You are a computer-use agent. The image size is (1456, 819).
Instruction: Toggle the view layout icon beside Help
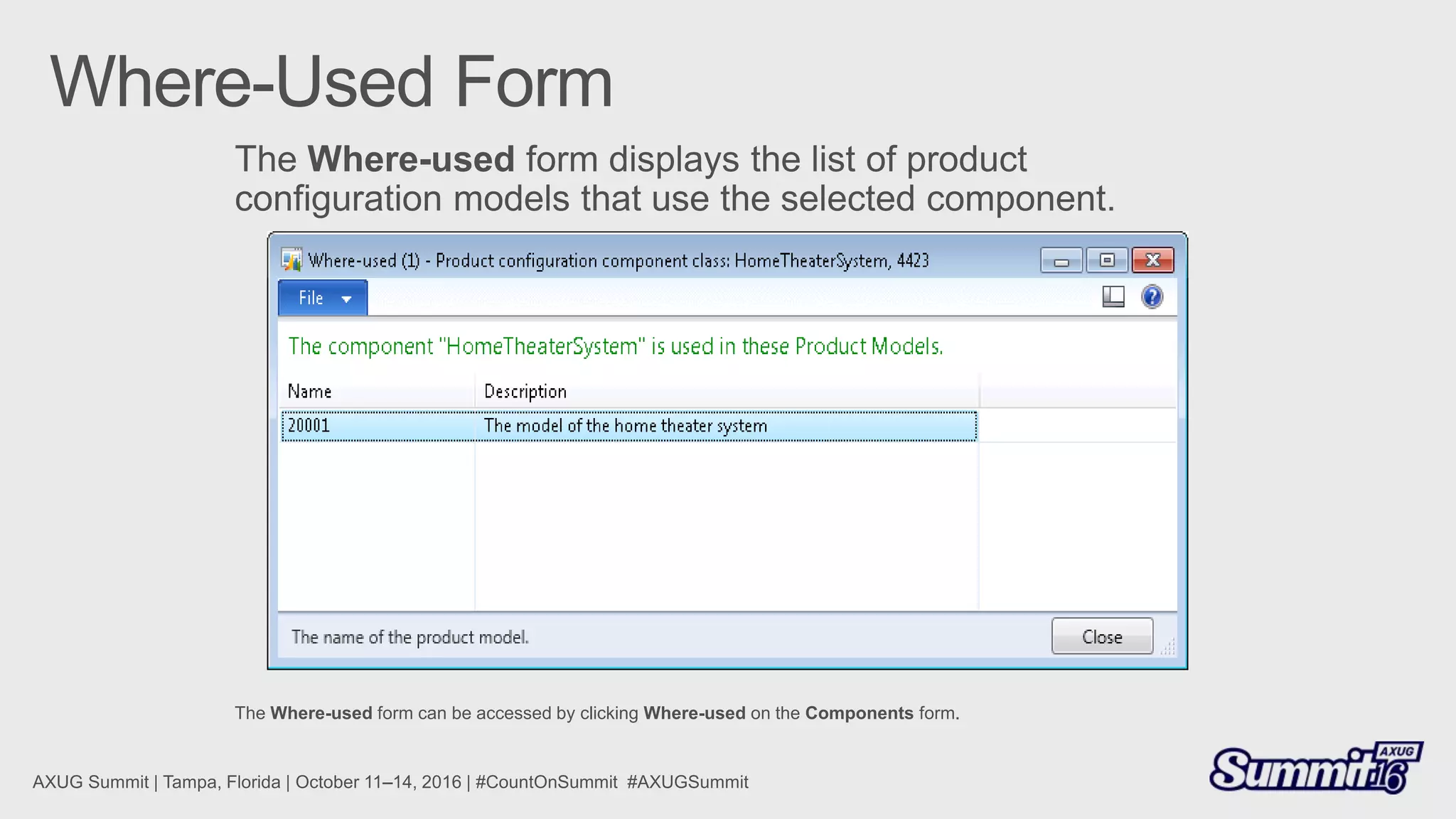tap(1113, 296)
